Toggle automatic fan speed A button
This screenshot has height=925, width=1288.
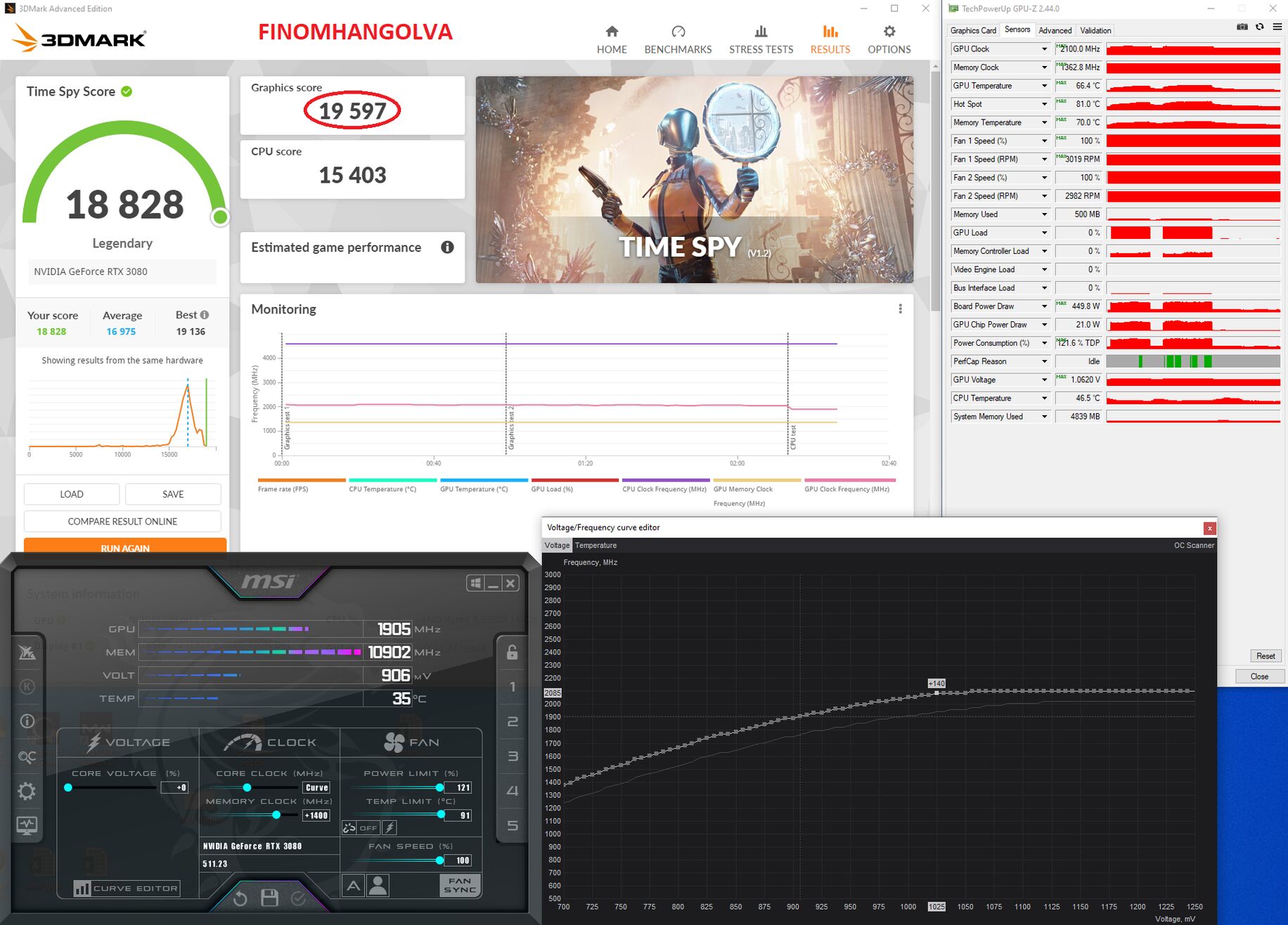(x=354, y=885)
